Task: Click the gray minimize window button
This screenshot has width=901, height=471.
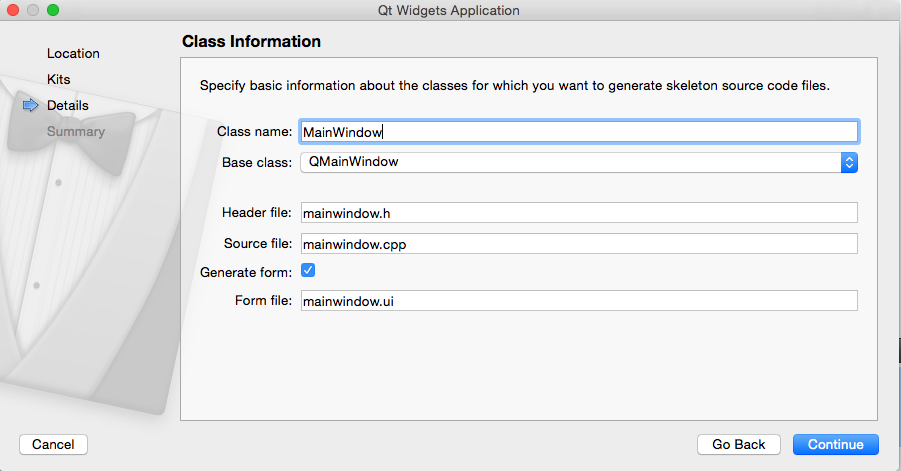Action: click(33, 10)
